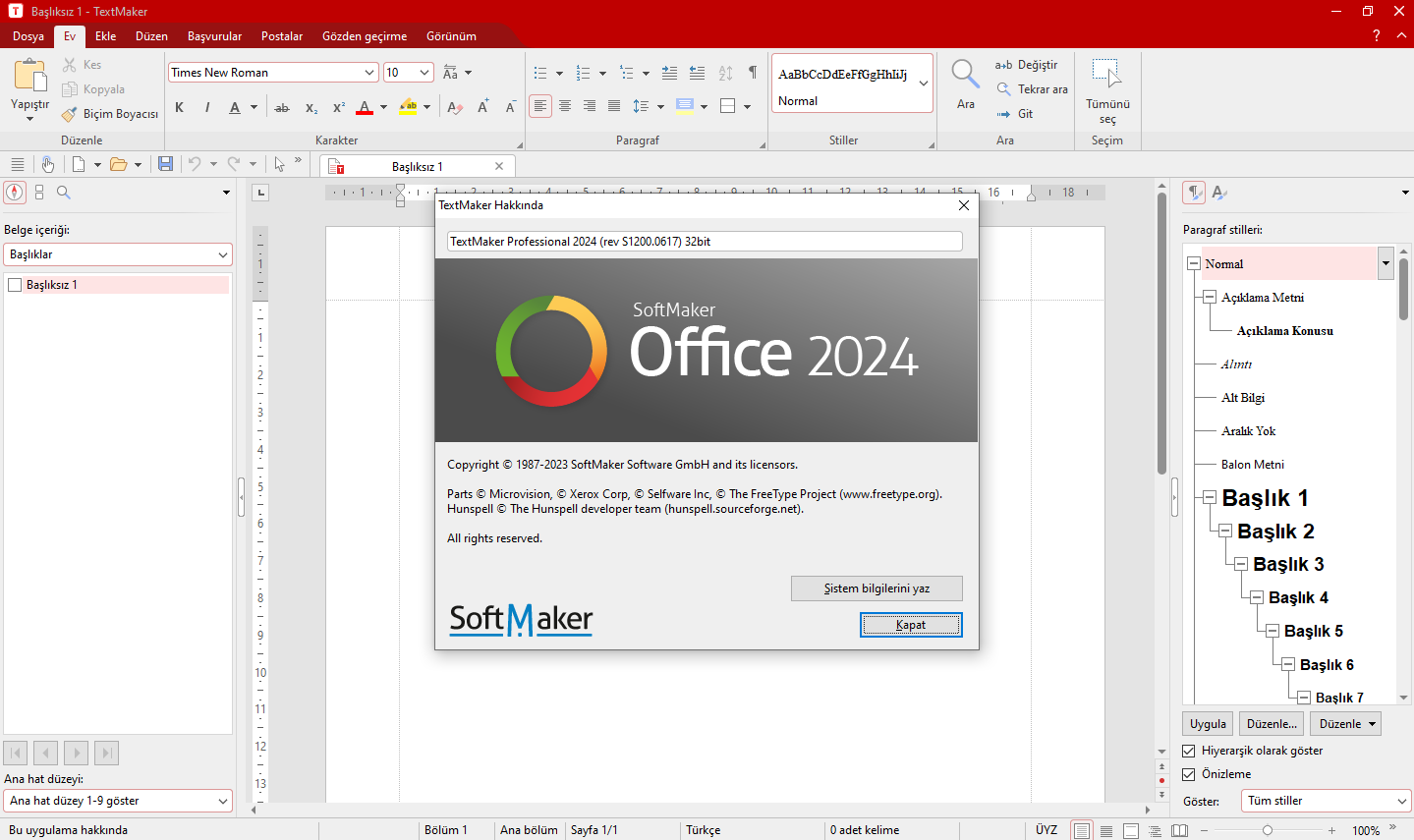Clear character formatting with eraser icon
This screenshot has width=1414, height=840.
point(455,107)
